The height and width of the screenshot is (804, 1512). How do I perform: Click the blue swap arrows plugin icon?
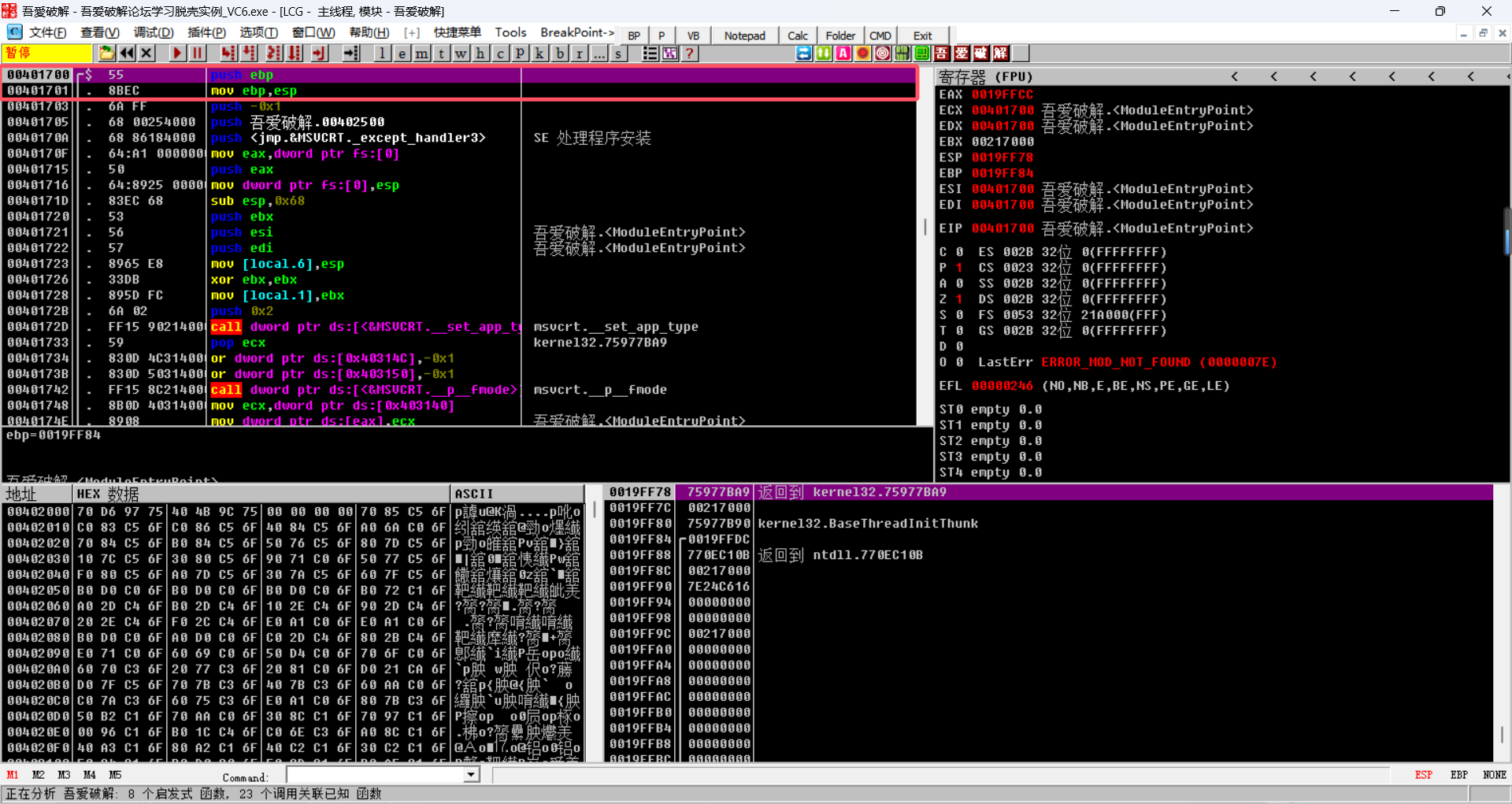(x=803, y=54)
